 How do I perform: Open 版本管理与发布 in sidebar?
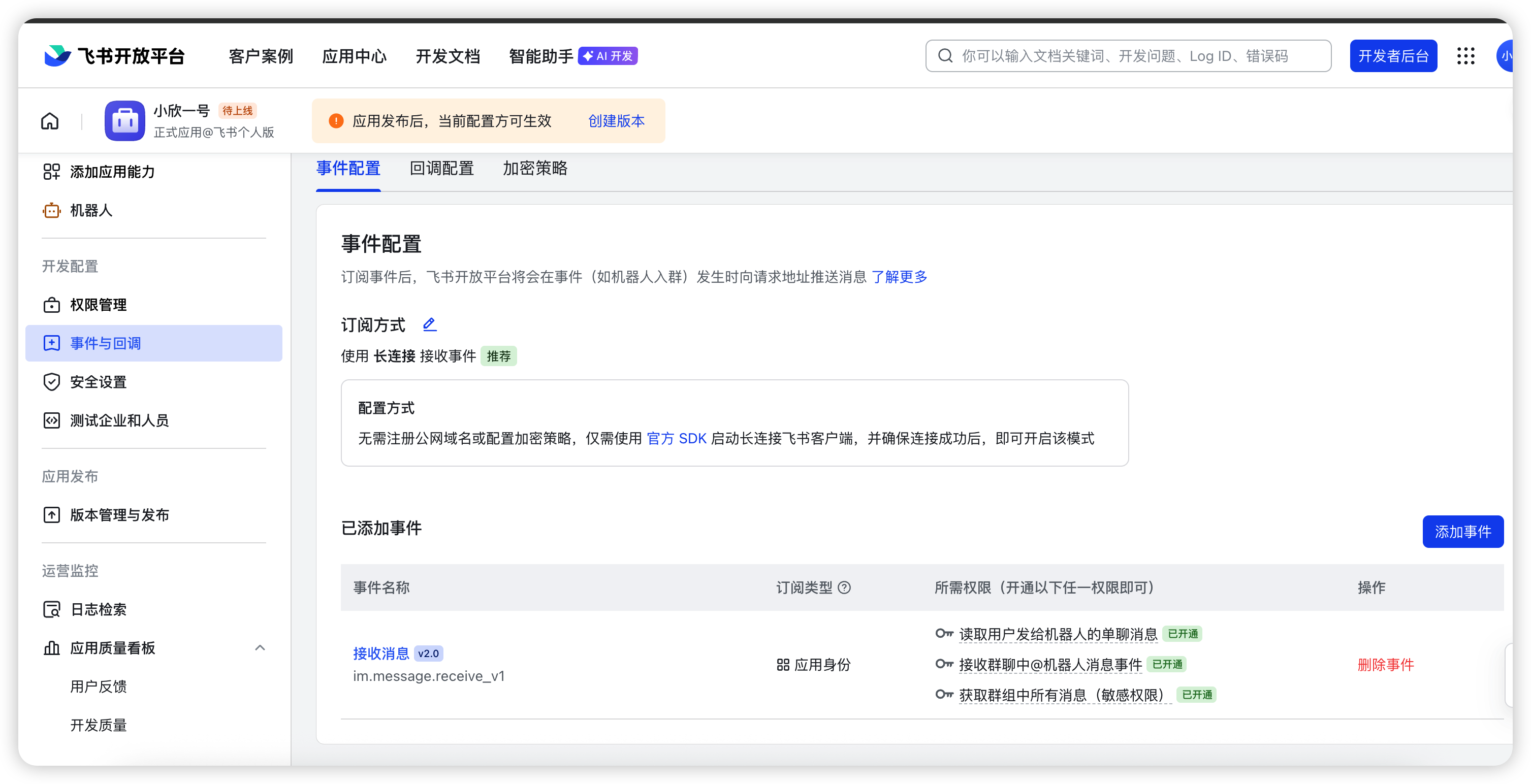click(119, 515)
